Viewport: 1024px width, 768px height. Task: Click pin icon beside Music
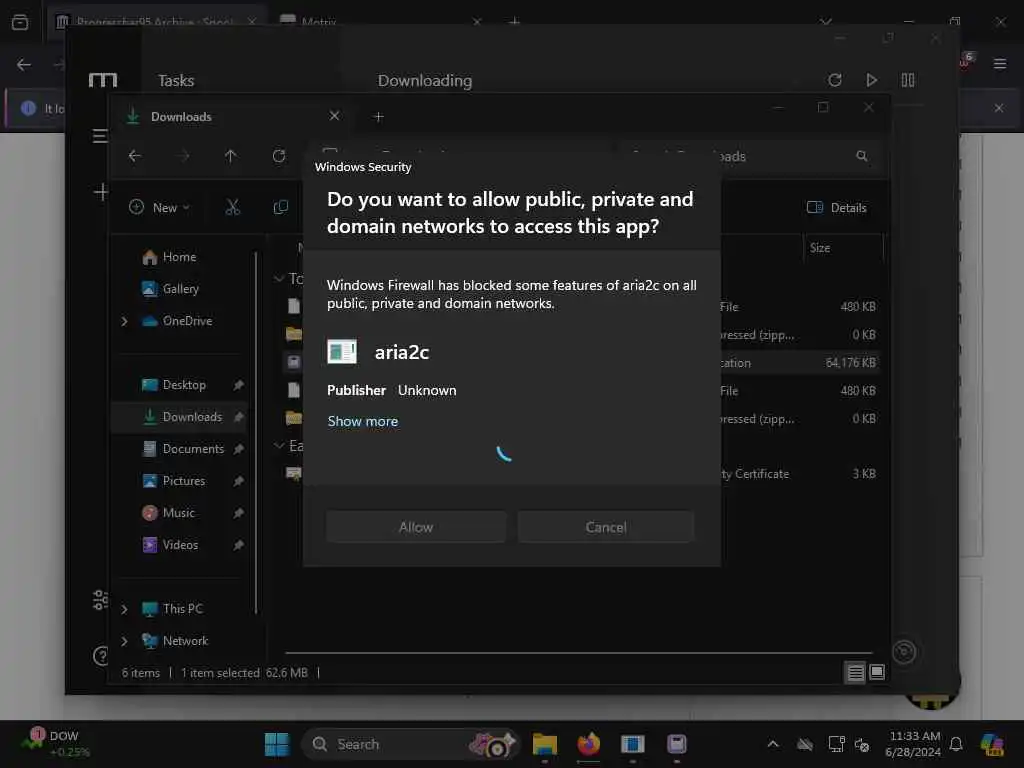click(238, 513)
